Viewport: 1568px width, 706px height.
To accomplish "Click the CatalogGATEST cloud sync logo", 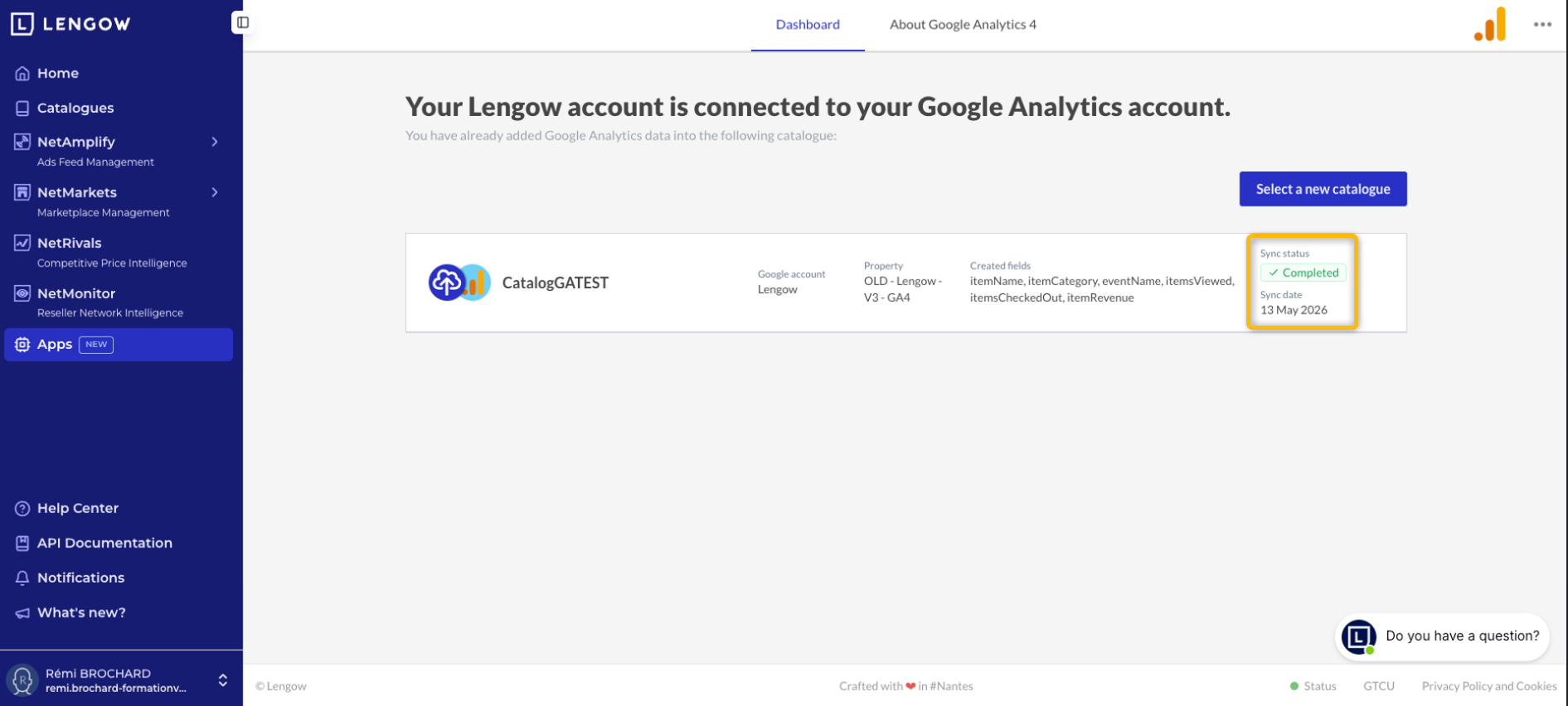I will coord(459,283).
